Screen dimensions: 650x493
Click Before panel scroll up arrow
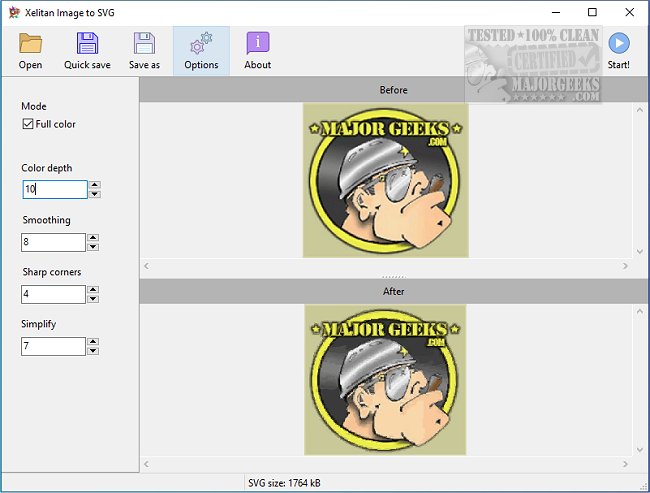click(640, 109)
